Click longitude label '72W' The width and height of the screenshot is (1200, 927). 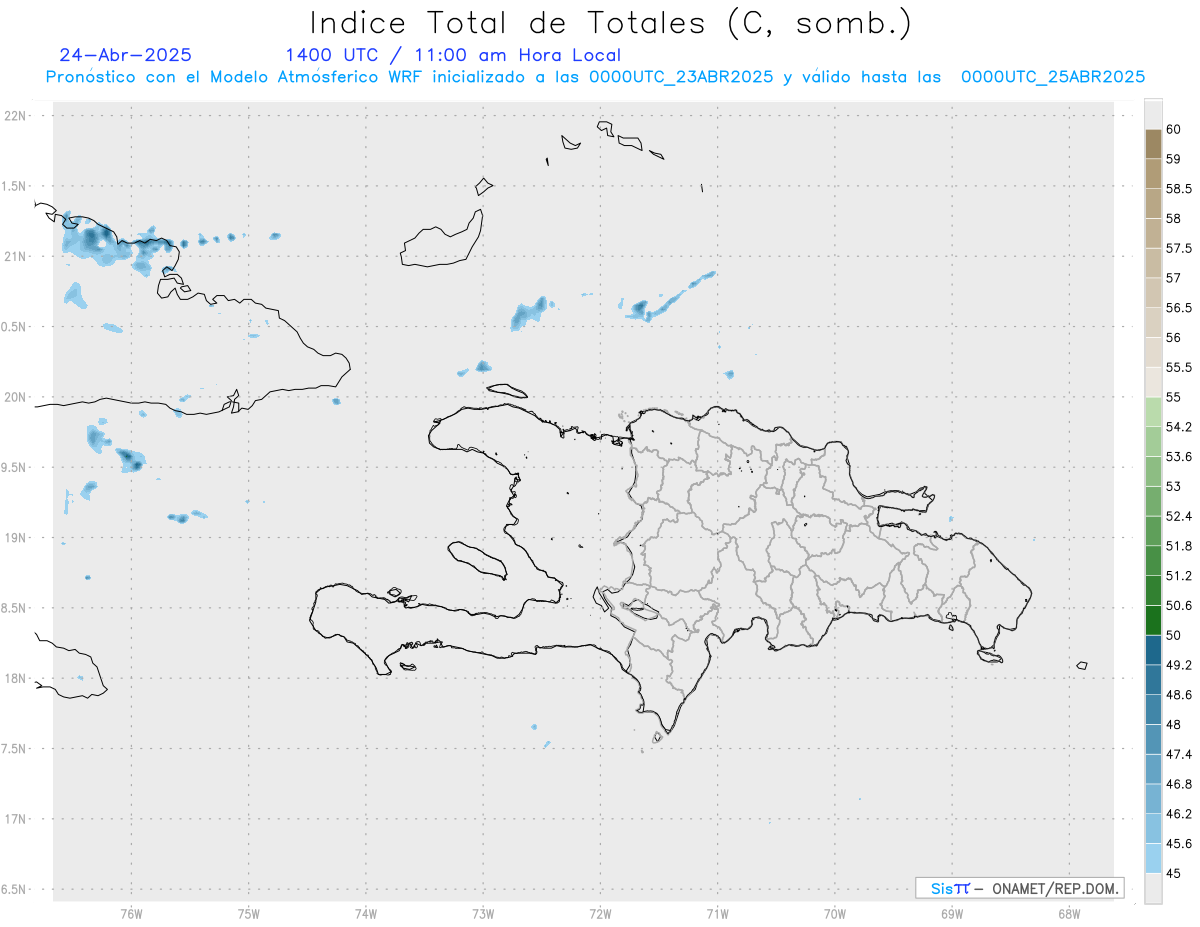[600, 914]
